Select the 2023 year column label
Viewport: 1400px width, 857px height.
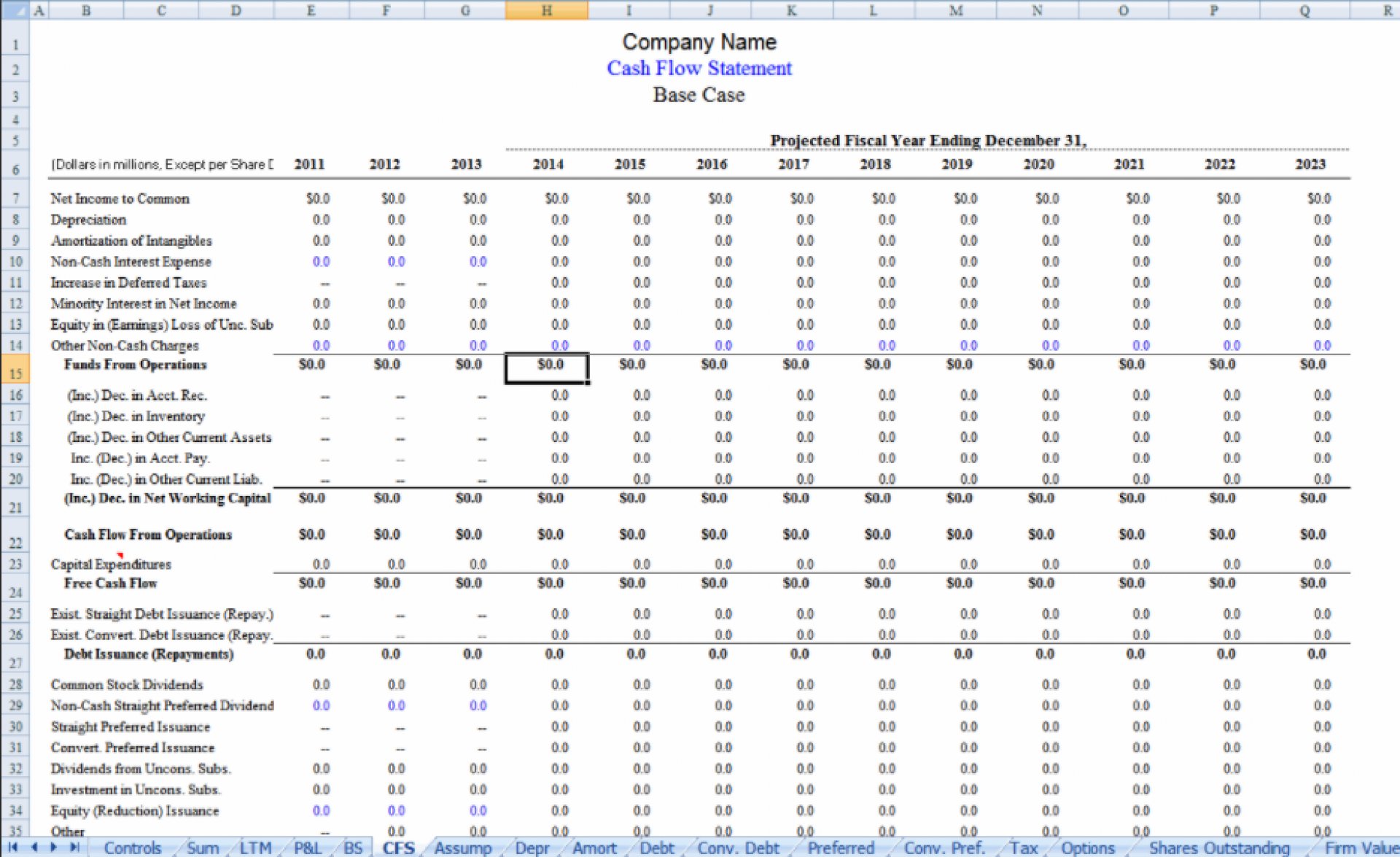point(1310,164)
